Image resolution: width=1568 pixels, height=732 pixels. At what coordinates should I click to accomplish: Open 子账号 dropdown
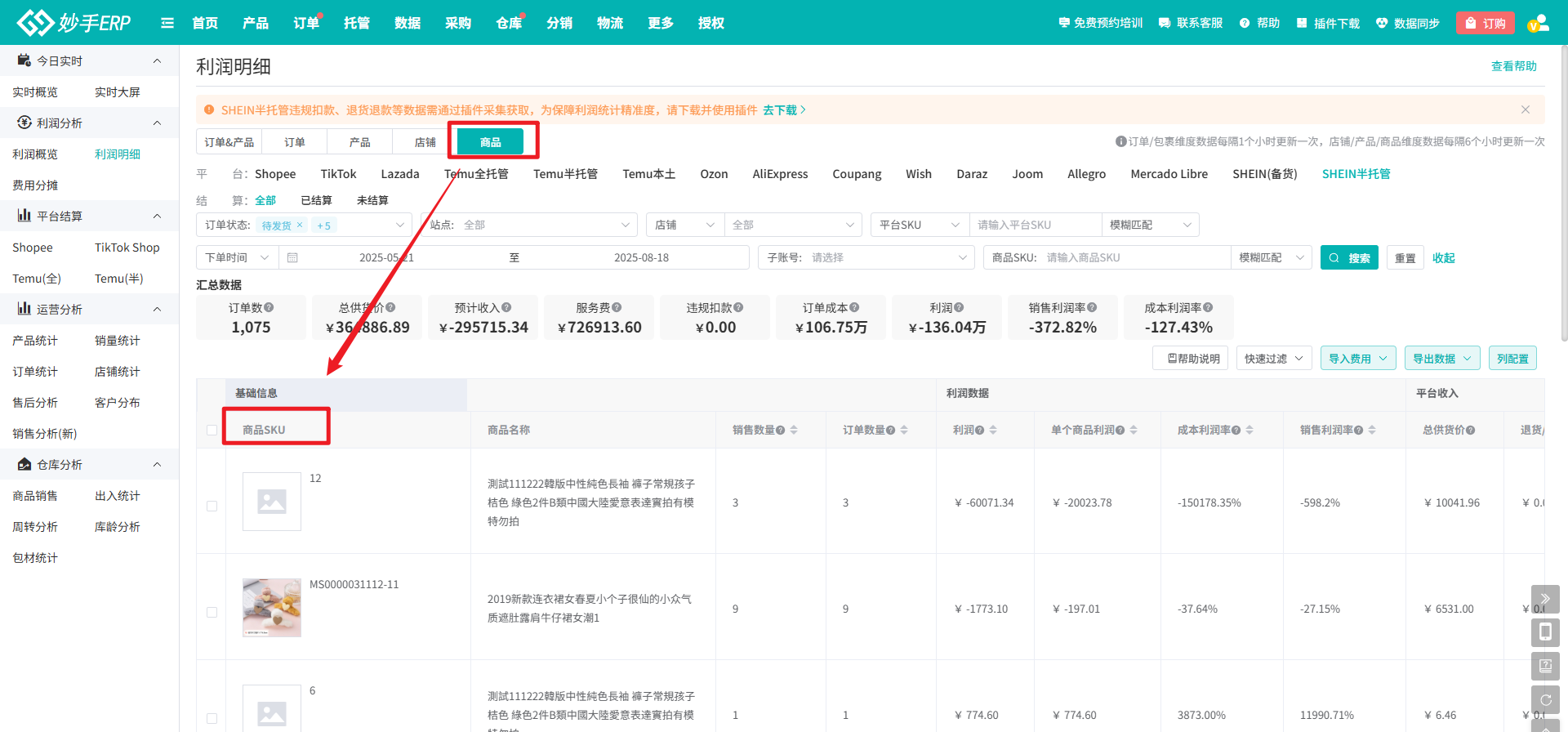[x=866, y=257]
